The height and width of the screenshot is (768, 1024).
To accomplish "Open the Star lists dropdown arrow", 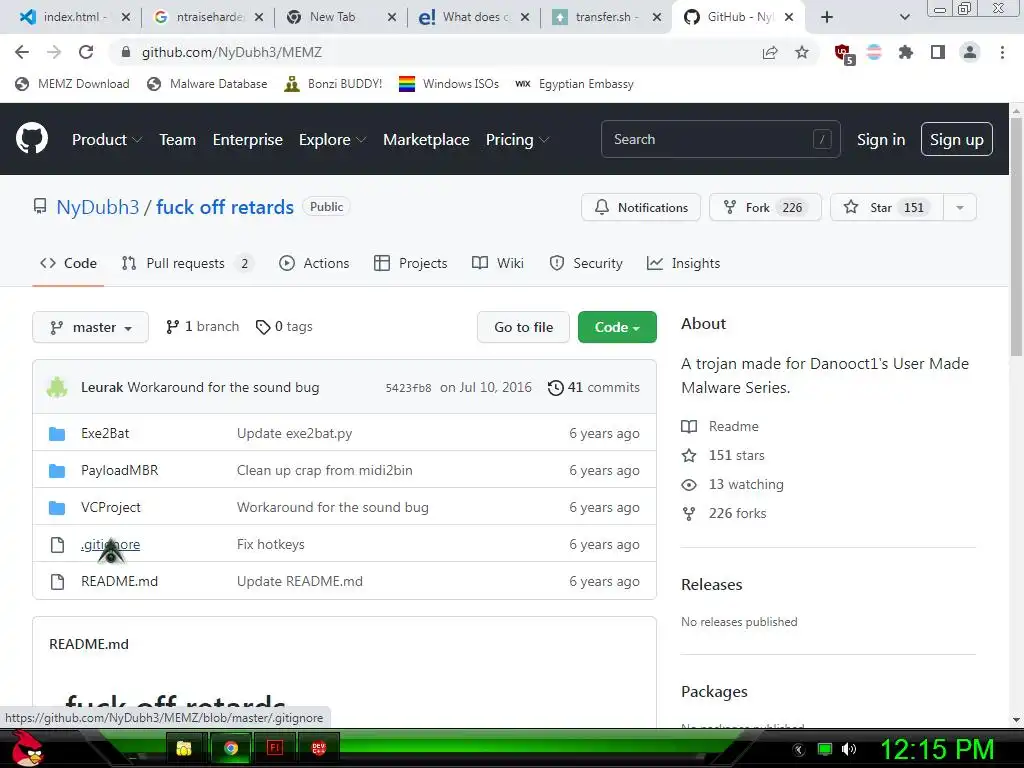I will click(x=960, y=208).
